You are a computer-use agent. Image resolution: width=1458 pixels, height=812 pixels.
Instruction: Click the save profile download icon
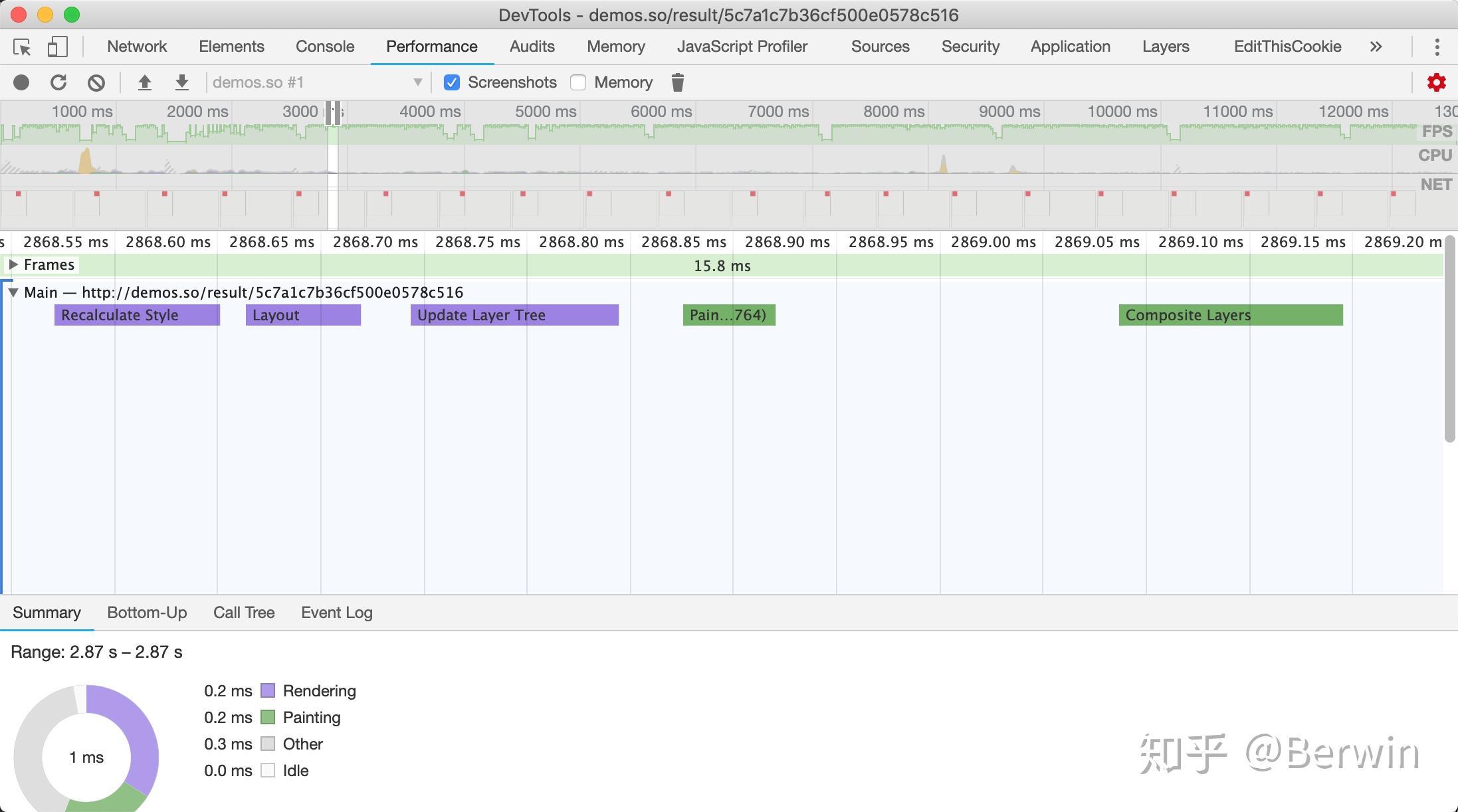click(181, 82)
